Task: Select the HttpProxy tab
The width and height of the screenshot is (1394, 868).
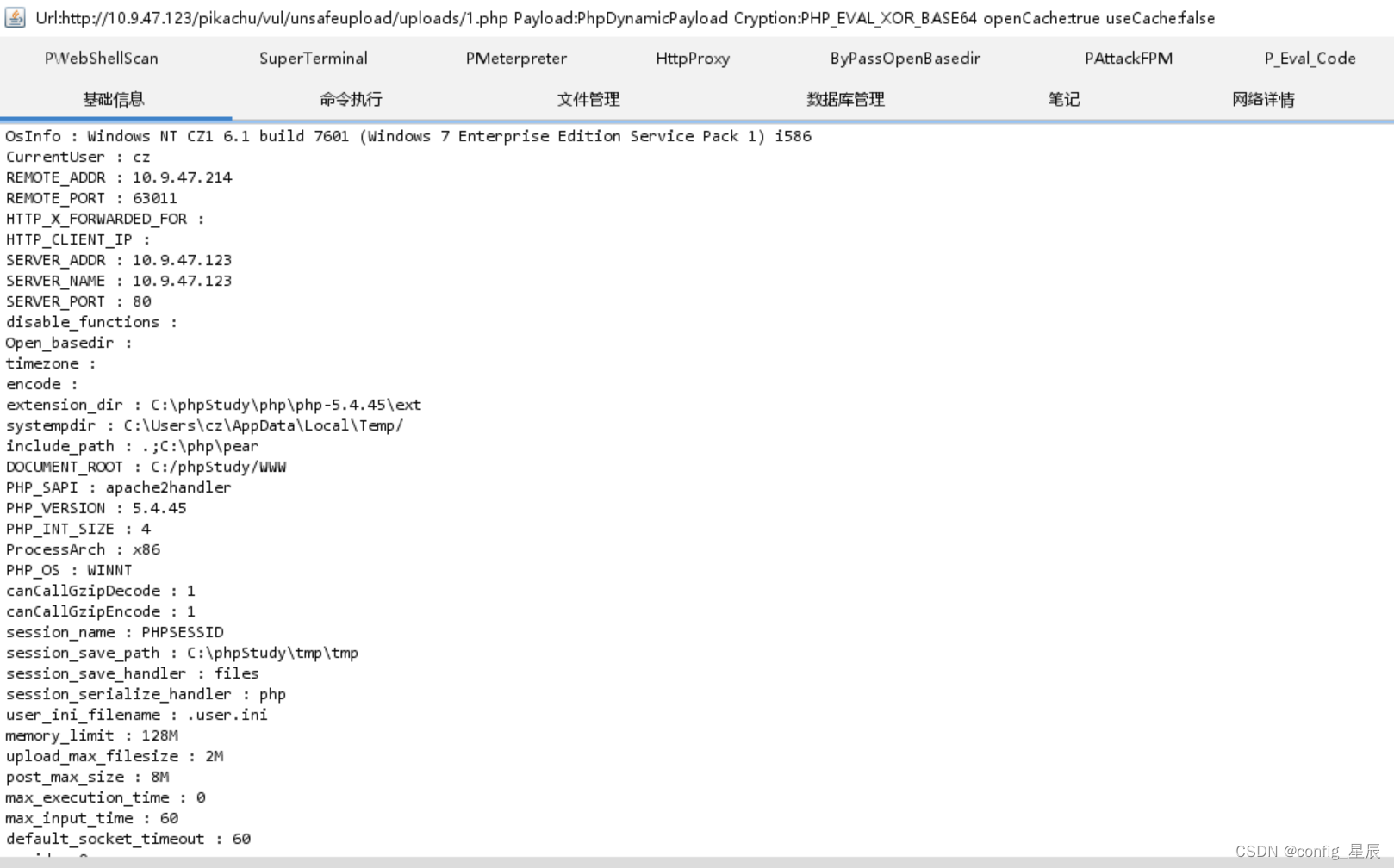Action: (693, 59)
